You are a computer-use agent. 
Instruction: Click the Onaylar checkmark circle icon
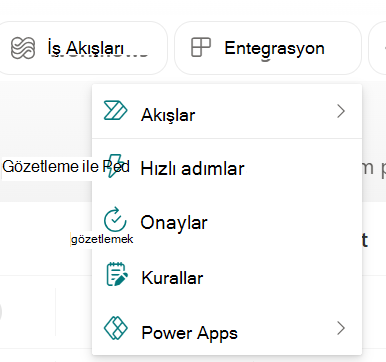[115, 219]
